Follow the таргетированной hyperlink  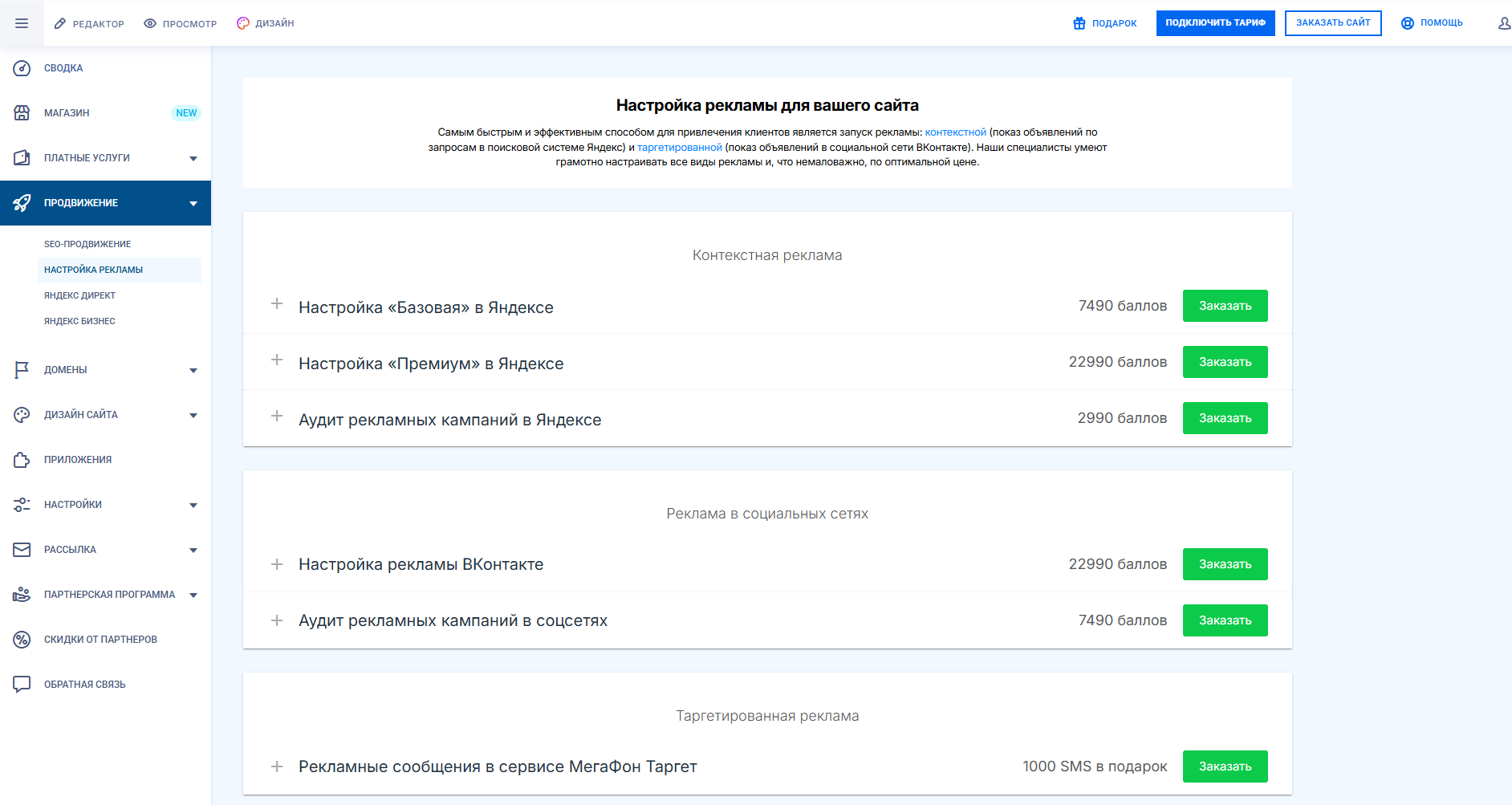click(x=679, y=148)
